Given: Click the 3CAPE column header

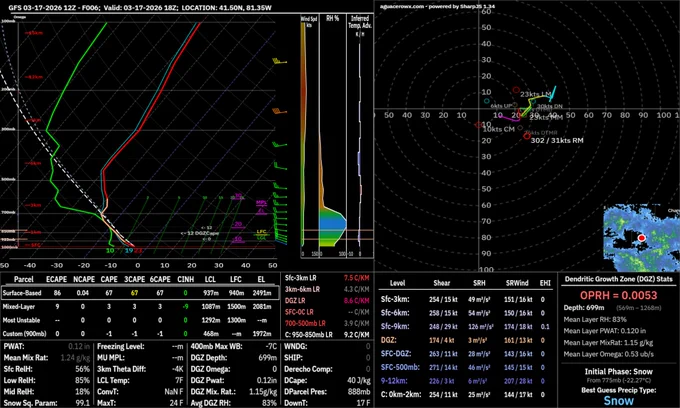Looking at the screenshot, I should click(134, 279).
